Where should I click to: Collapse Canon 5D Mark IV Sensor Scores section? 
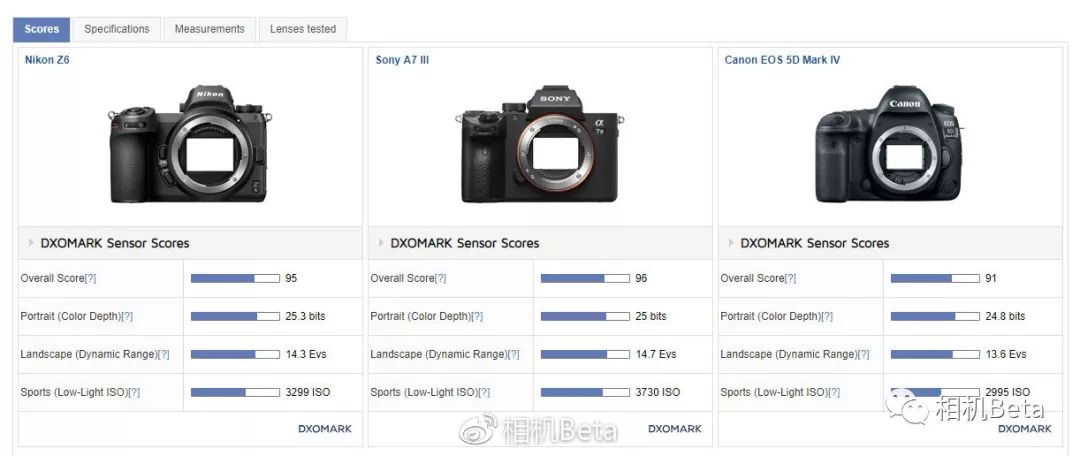click(x=731, y=243)
